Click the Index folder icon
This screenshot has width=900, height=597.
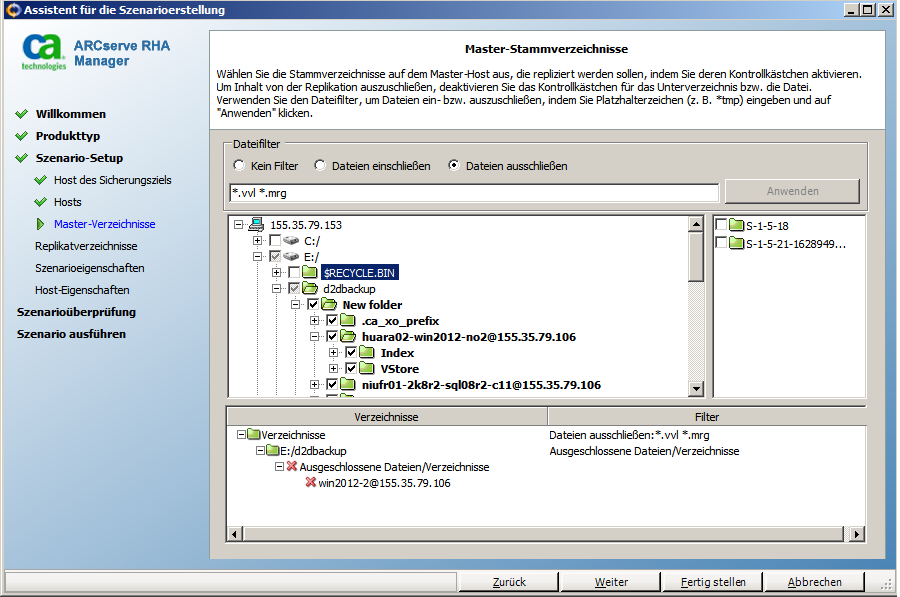click(x=367, y=353)
